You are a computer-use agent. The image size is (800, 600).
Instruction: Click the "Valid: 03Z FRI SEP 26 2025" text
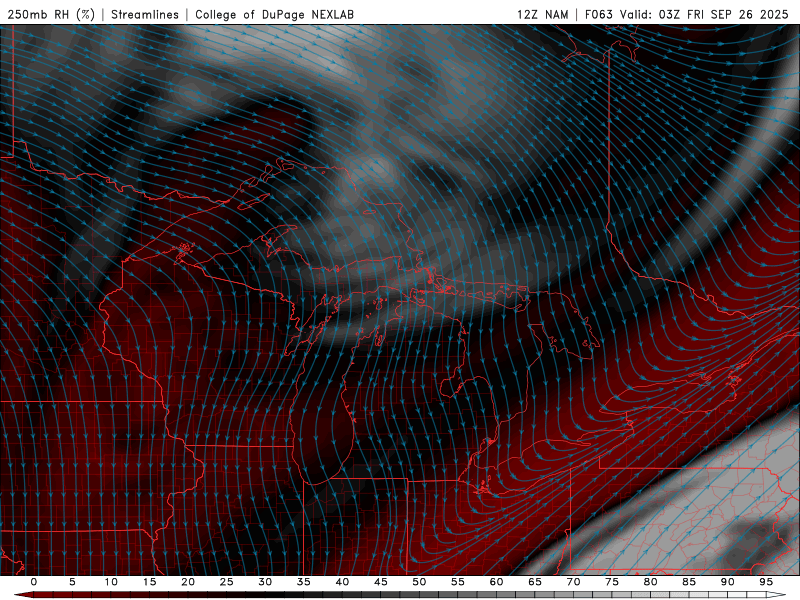[704, 14]
